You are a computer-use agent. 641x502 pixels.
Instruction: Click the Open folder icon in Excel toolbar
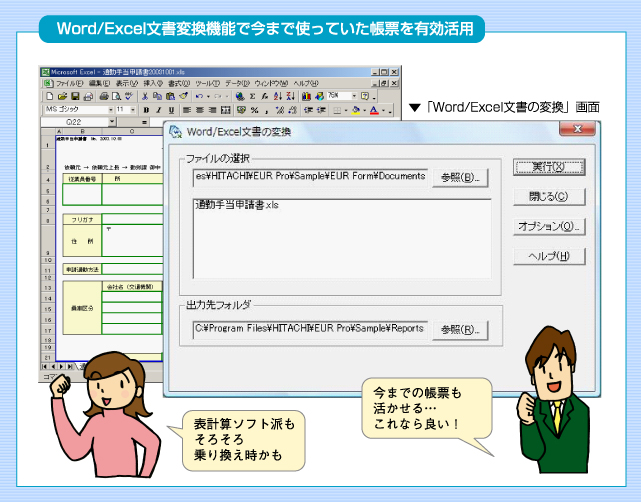(x=62, y=96)
